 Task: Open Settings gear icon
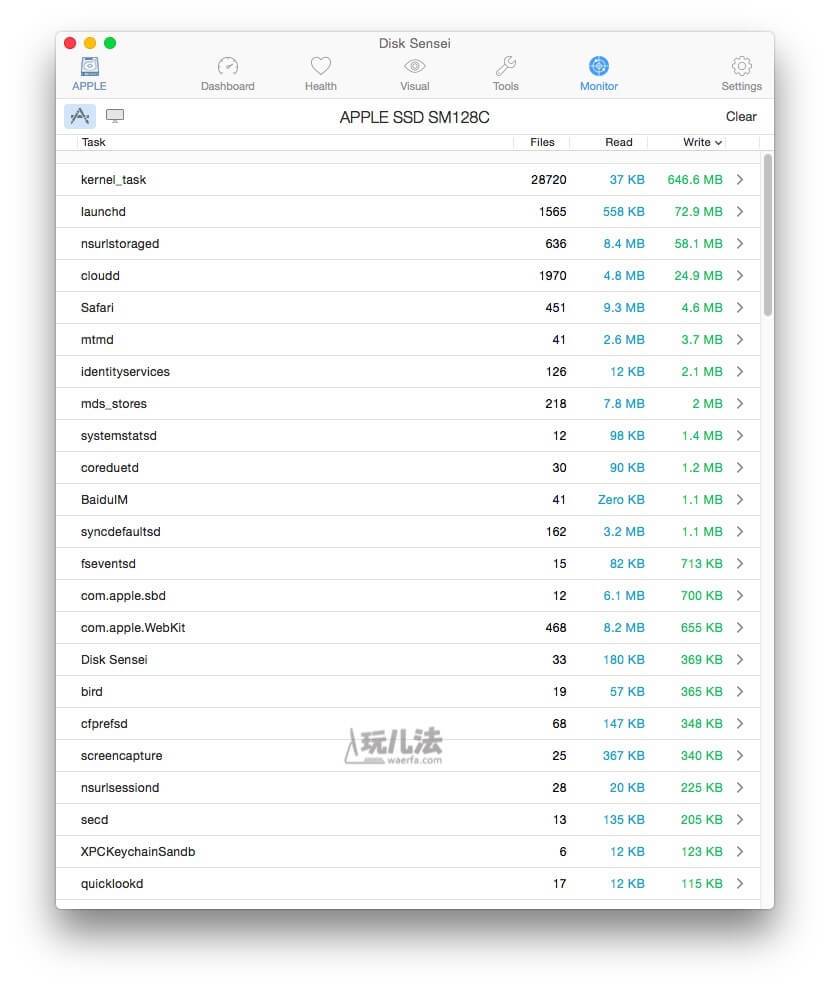(742, 66)
